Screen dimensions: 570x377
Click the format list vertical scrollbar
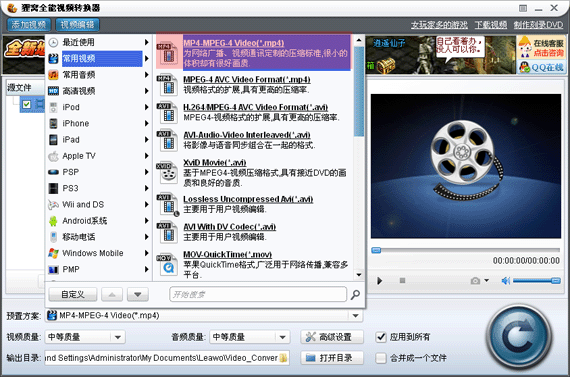coord(359,157)
